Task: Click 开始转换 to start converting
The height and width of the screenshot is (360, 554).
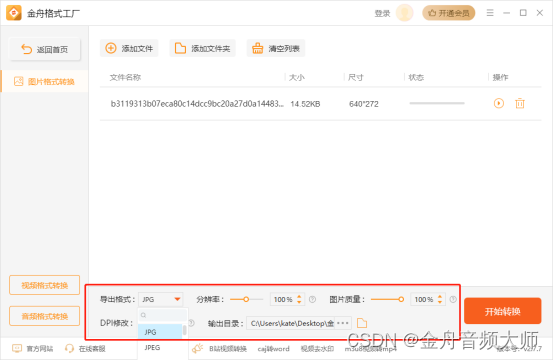Action: (502, 311)
